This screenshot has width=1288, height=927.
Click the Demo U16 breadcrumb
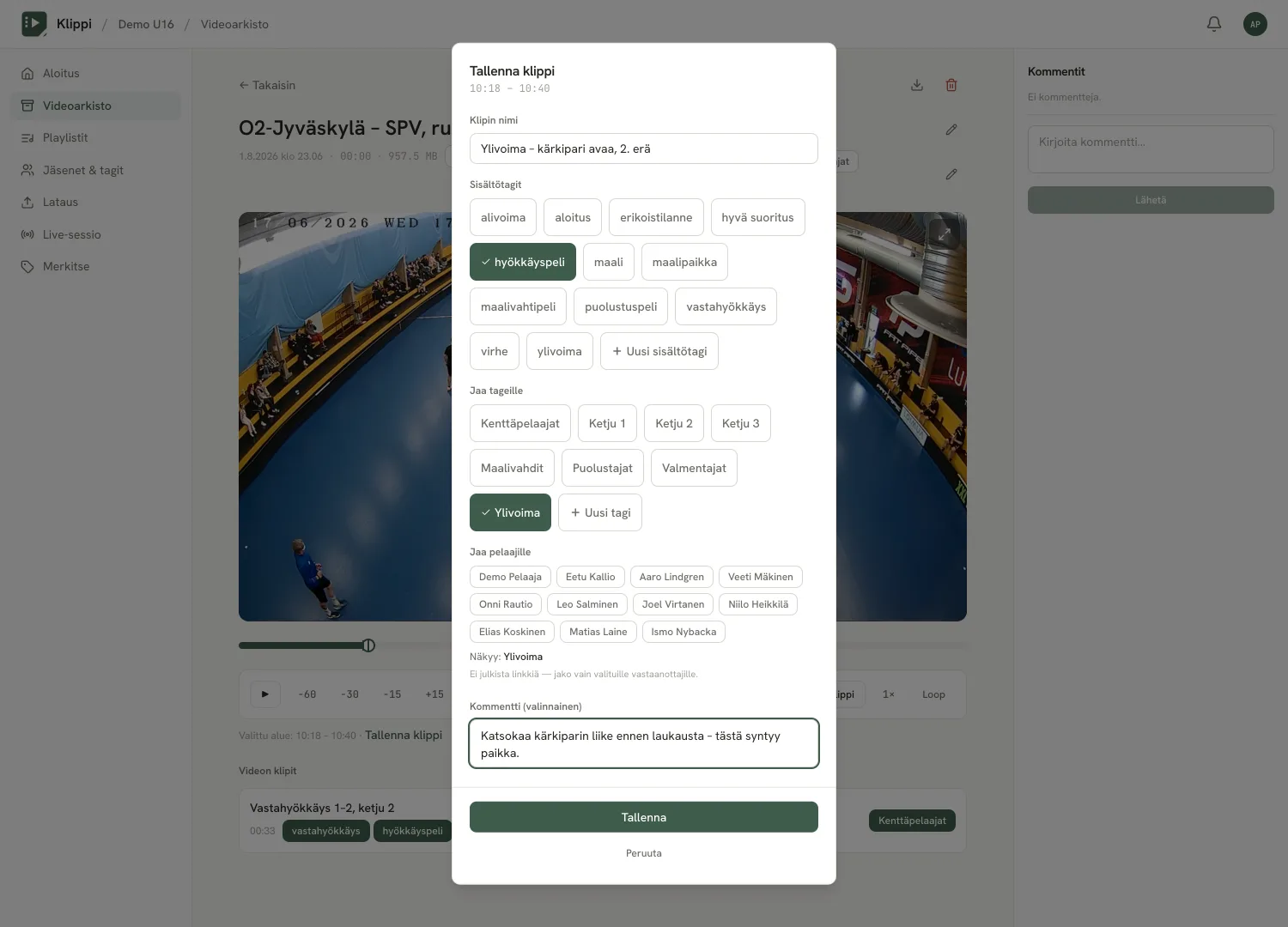[146, 24]
